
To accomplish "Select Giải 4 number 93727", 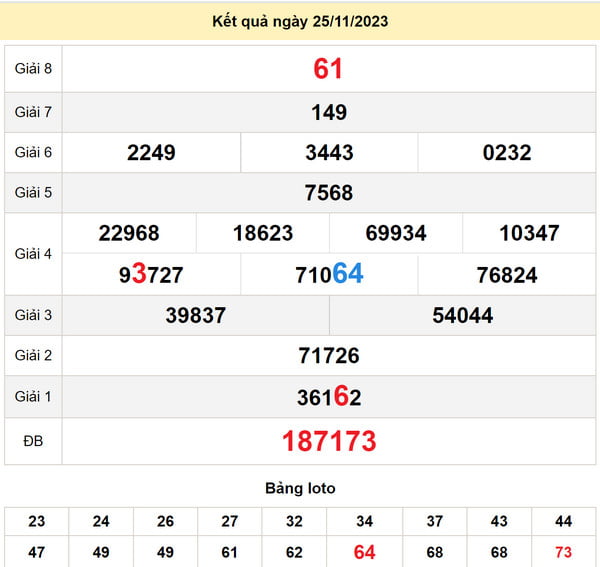I will tap(151, 275).
